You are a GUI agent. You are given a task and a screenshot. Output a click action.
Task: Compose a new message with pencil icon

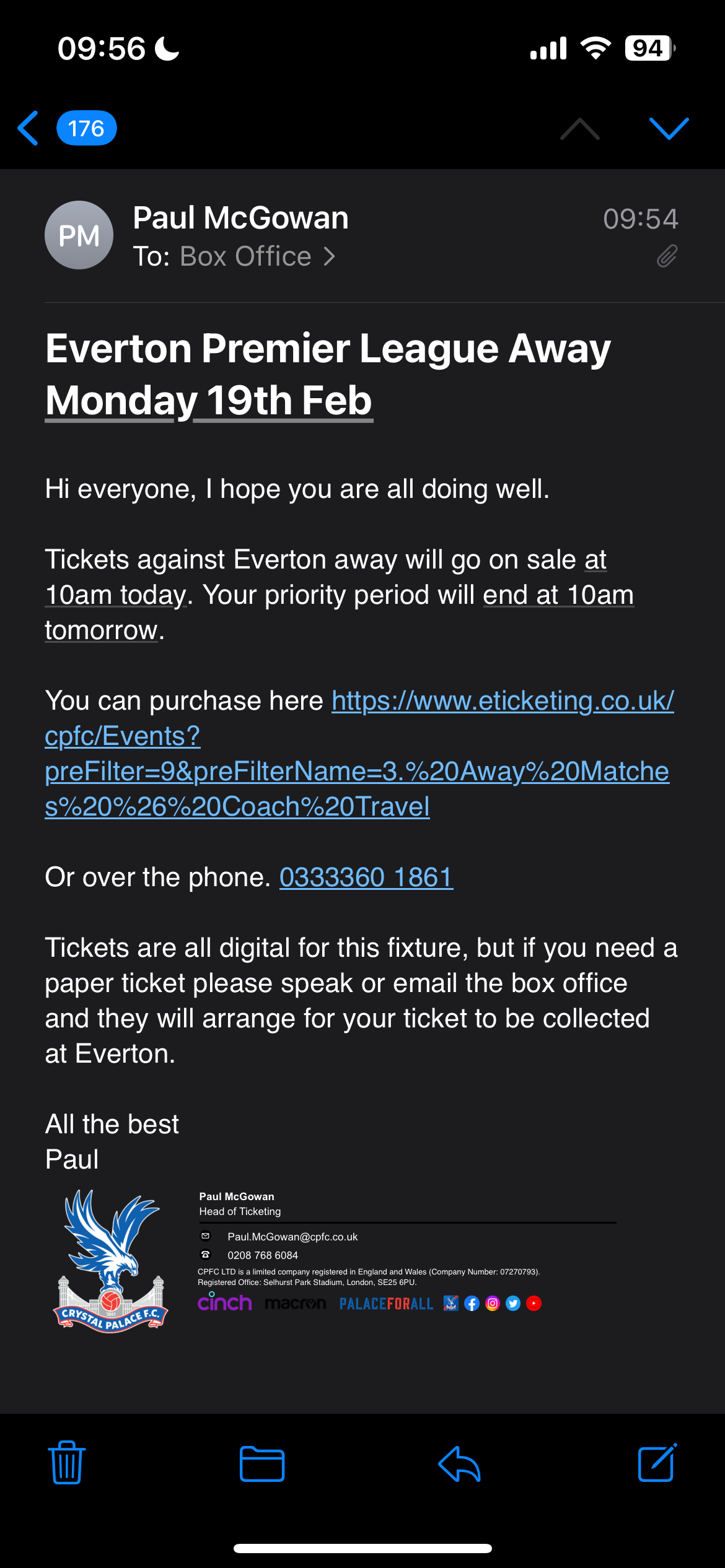click(x=657, y=1463)
